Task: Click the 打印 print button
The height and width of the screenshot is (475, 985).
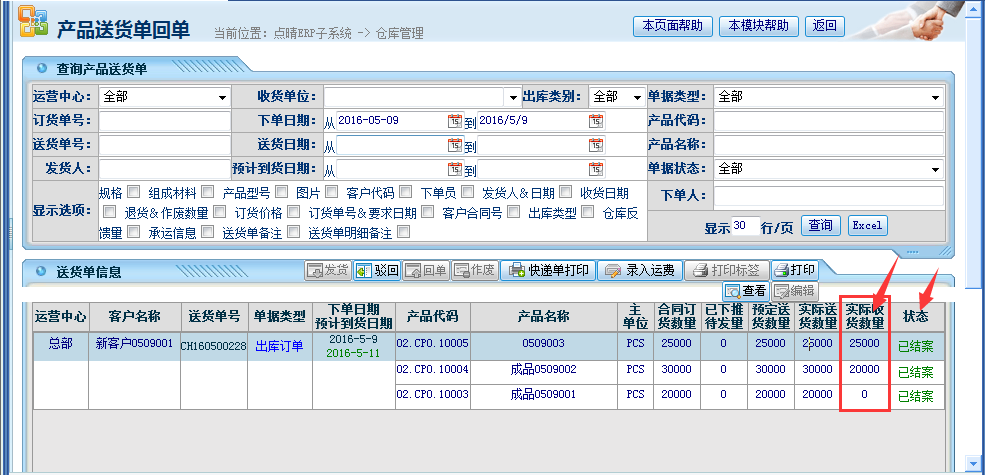Action: [795, 270]
